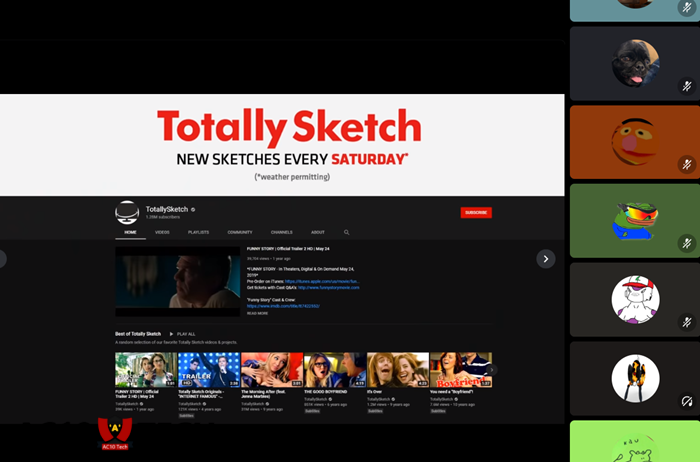Image resolution: width=700 pixels, height=462 pixels.
Task: Expand description with READ MORE
Action: pos(257,313)
